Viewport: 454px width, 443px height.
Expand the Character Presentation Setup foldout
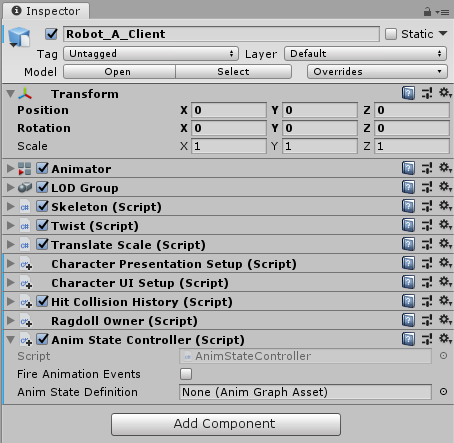tap(11, 263)
